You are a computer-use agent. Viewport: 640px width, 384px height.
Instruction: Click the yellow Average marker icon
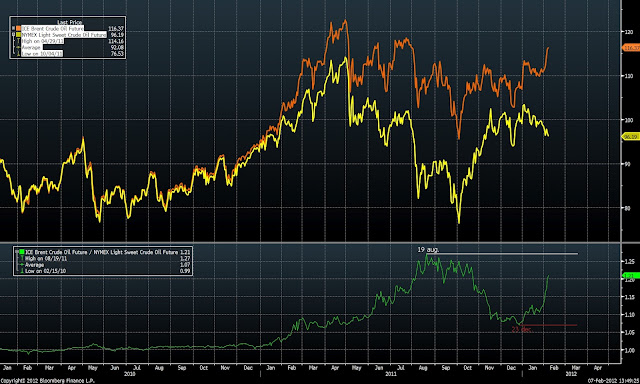pyautogui.click(x=18, y=47)
